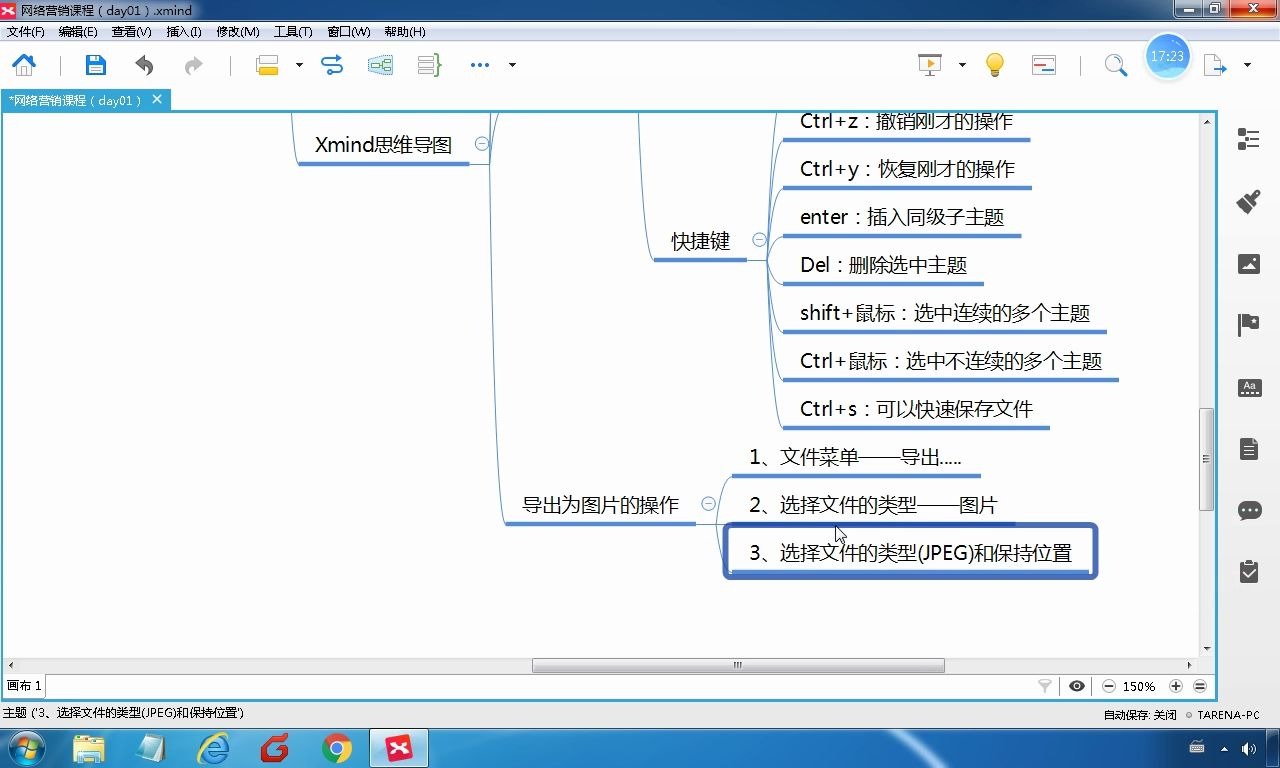Open the export dropdown arrow
The image size is (1280, 768).
tap(1247, 65)
